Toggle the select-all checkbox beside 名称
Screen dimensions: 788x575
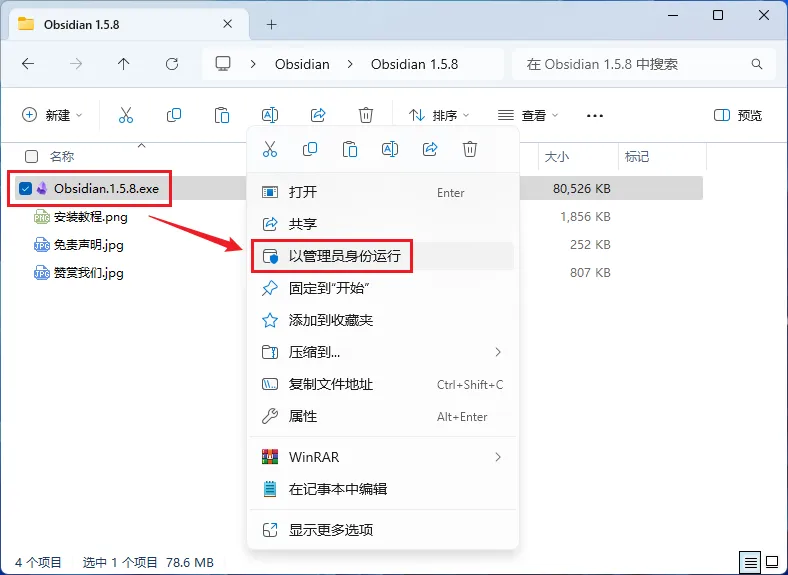click(31, 156)
